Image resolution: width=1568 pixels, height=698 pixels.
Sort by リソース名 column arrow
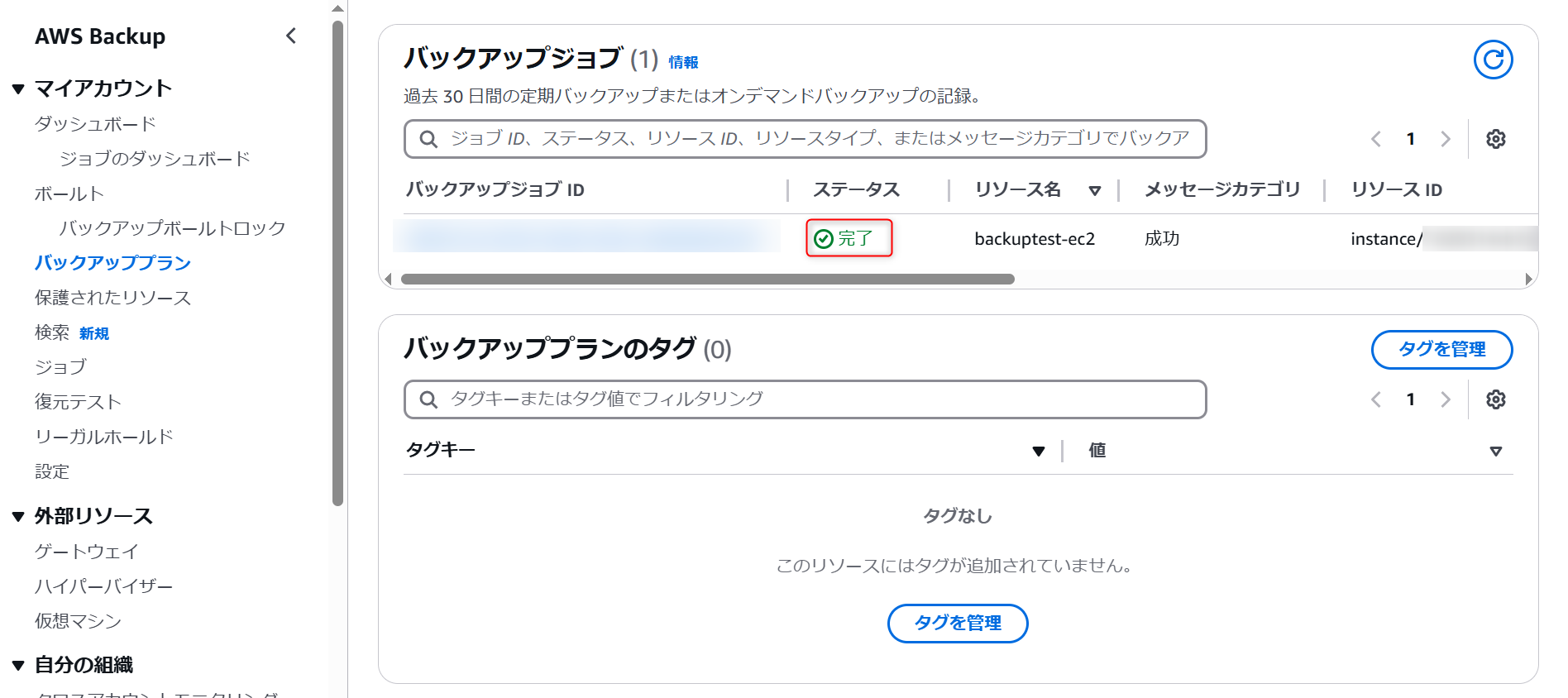click(1095, 191)
